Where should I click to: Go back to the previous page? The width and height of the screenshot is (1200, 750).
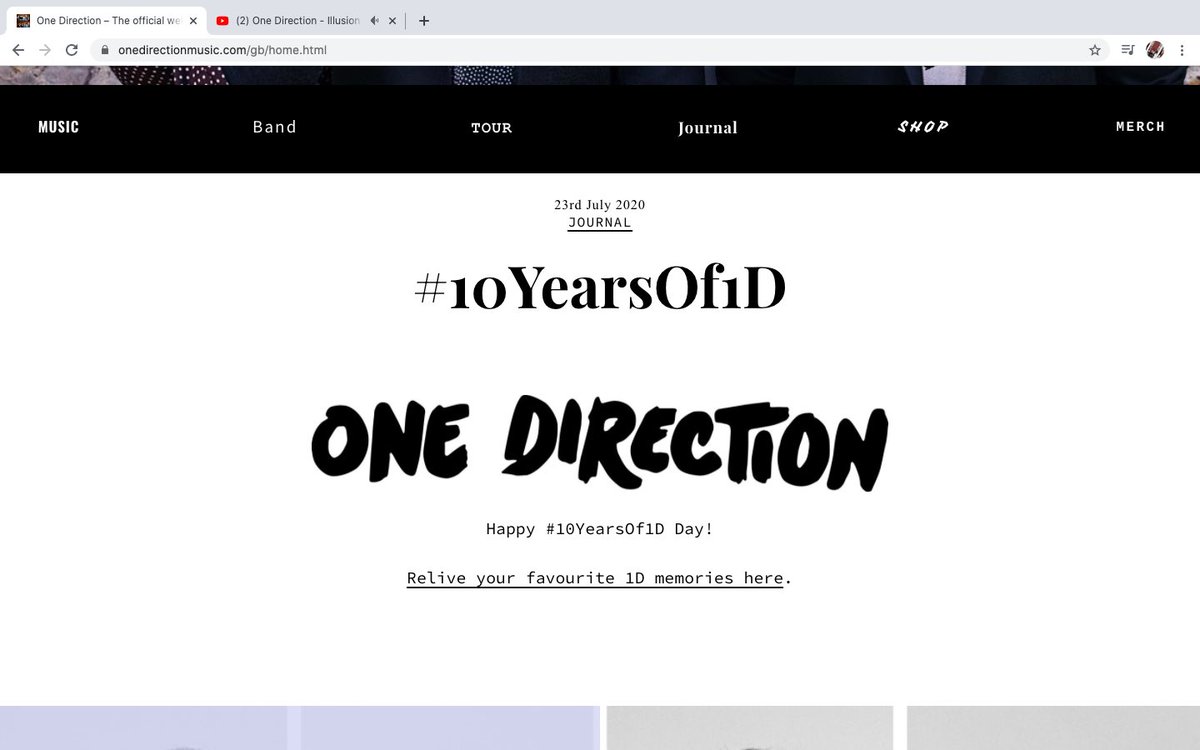[x=18, y=49]
